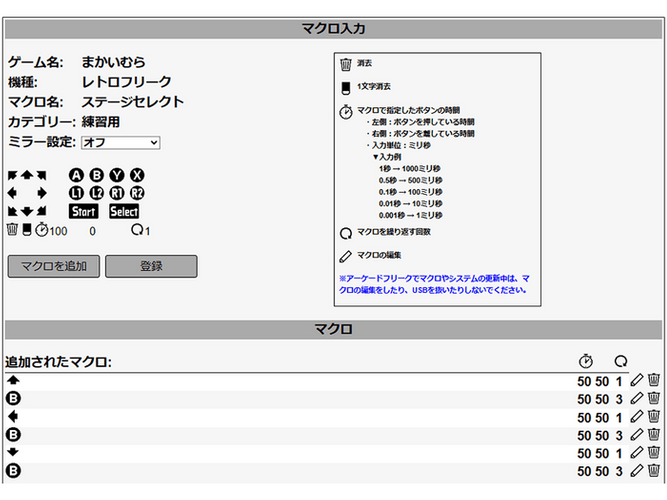Set release time field showing 0

pyautogui.click(x=92, y=231)
